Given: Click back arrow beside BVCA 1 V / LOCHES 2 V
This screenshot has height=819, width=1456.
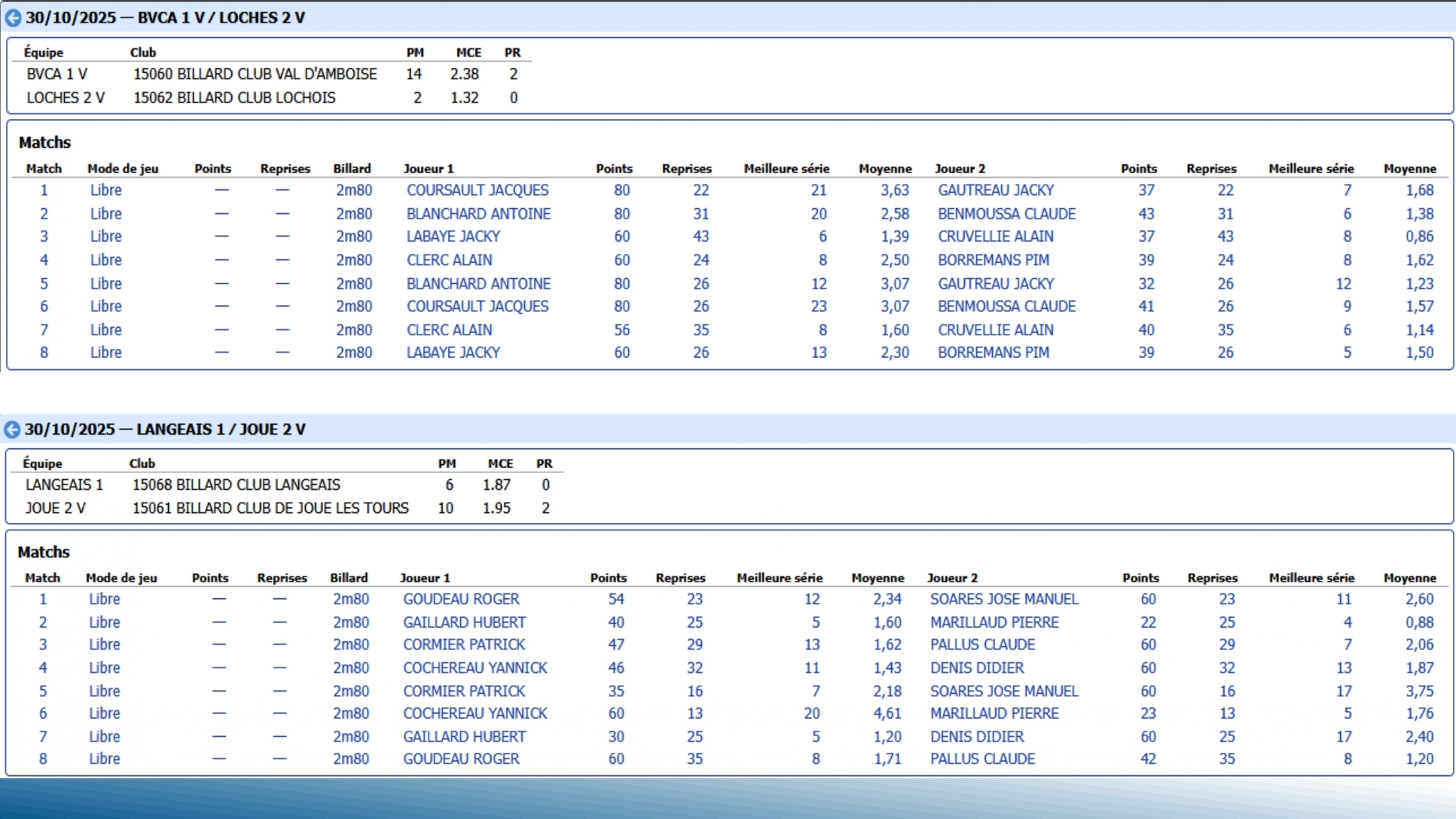Looking at the screenshot, I should point(13,18).
